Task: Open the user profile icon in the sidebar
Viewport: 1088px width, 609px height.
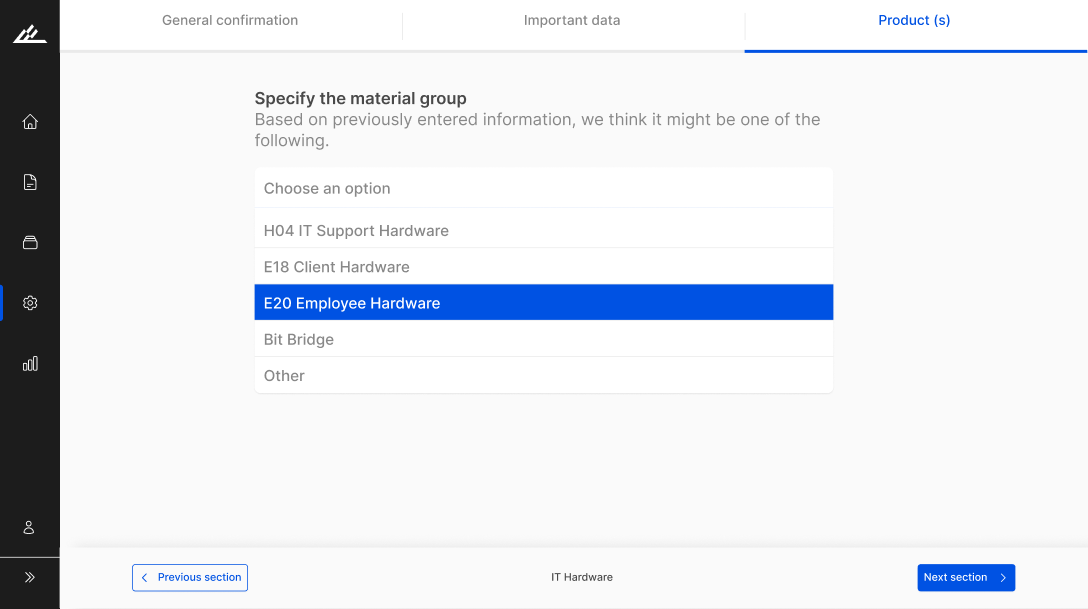Action: pyautogui.click(x=30, y=527)
